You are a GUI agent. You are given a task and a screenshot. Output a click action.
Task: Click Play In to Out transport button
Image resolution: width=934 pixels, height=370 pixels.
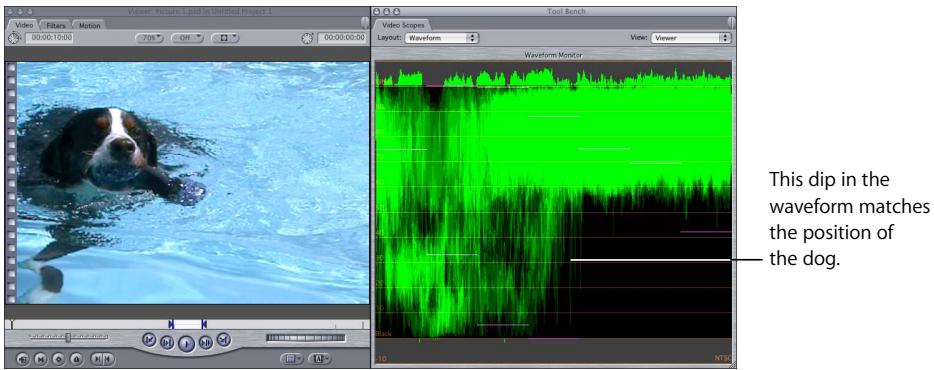(167, 343)
